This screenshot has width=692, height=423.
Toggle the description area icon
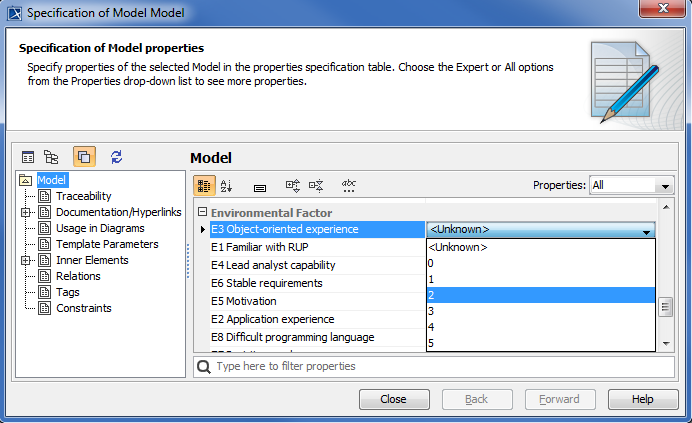click(x=260, y=186)
